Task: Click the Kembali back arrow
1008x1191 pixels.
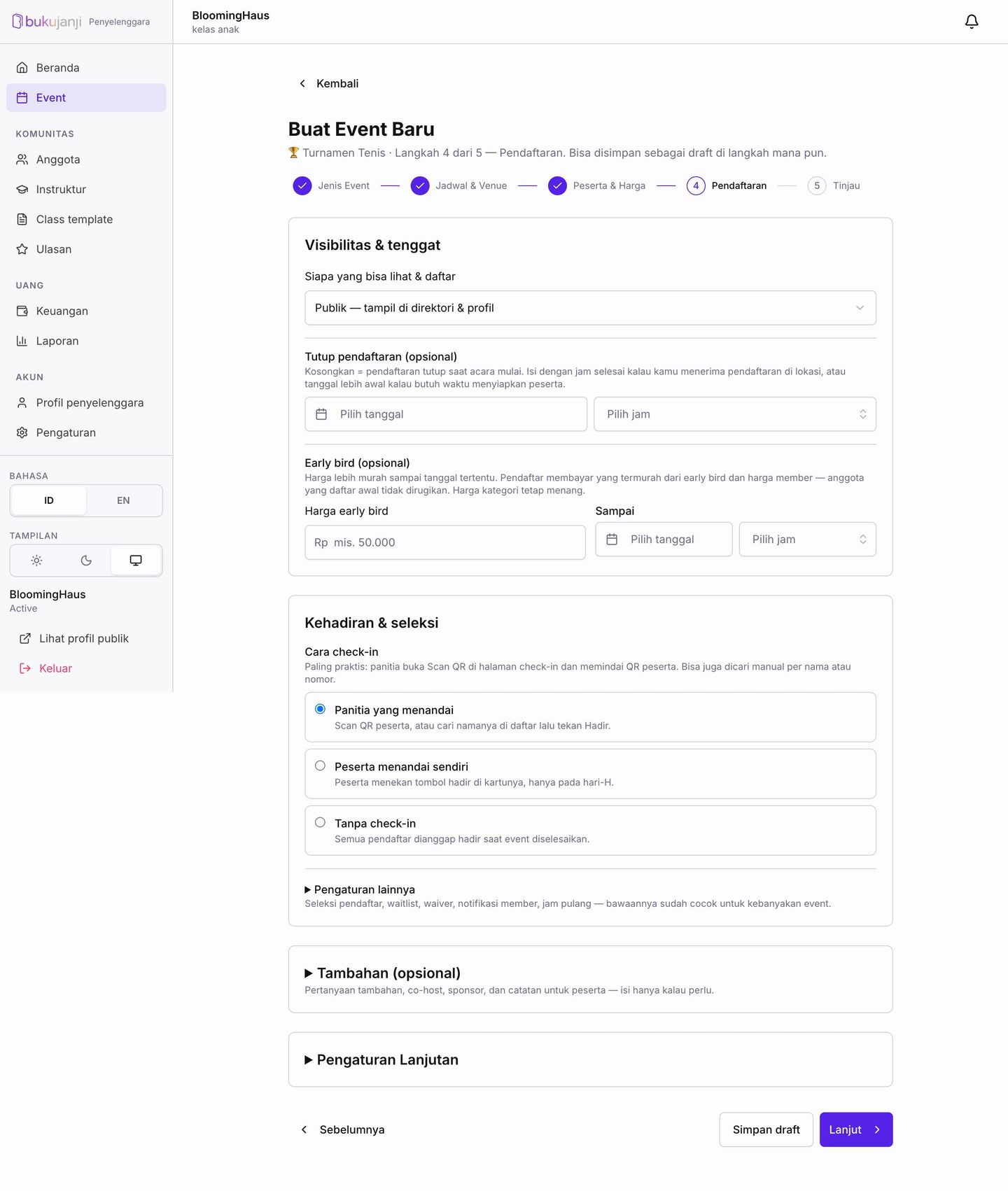Action: pyautogui.click(x=302, y=83)
